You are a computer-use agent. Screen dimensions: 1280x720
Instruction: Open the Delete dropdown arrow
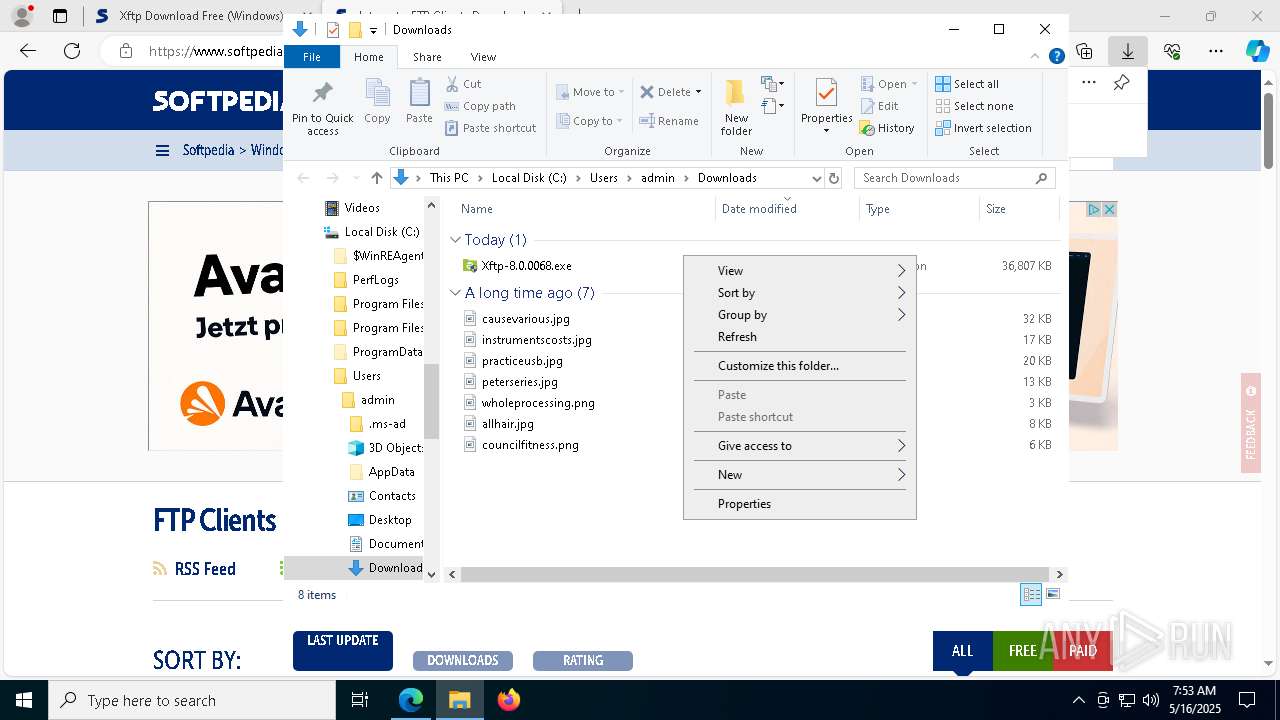click(x=698, y=92)
